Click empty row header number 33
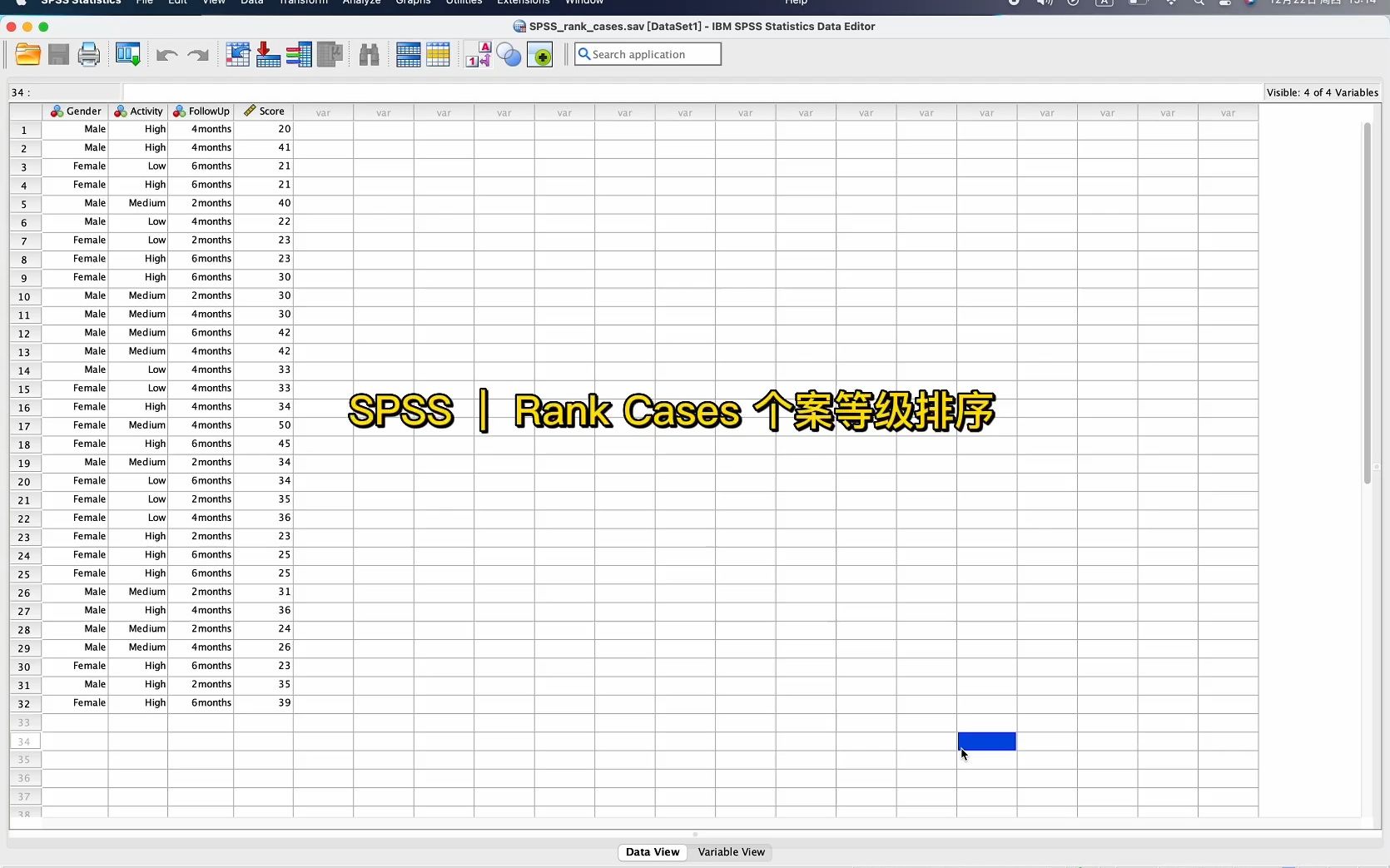Image resolution: width=1390 pixels, height=868 pixels. tap(24, 722)
